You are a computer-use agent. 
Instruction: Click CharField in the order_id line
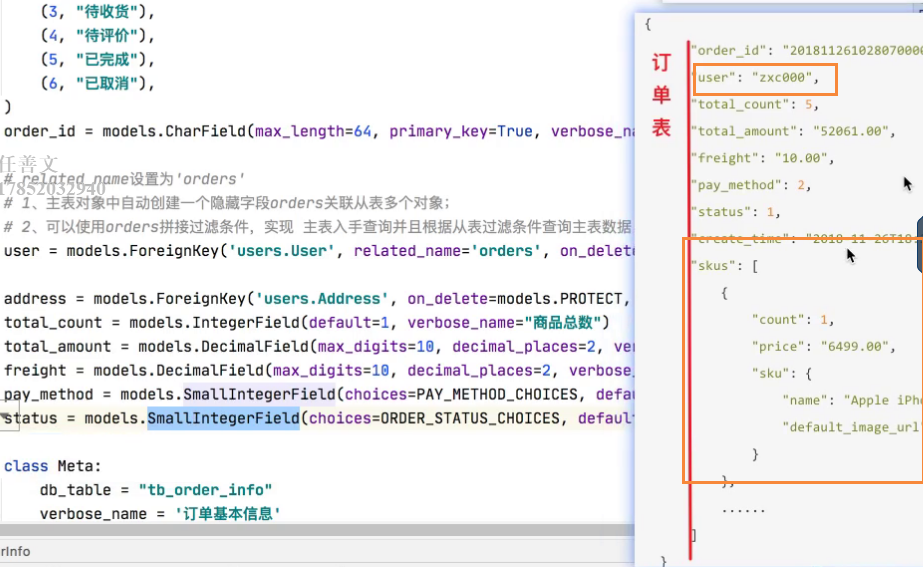[x=205, y=131]
